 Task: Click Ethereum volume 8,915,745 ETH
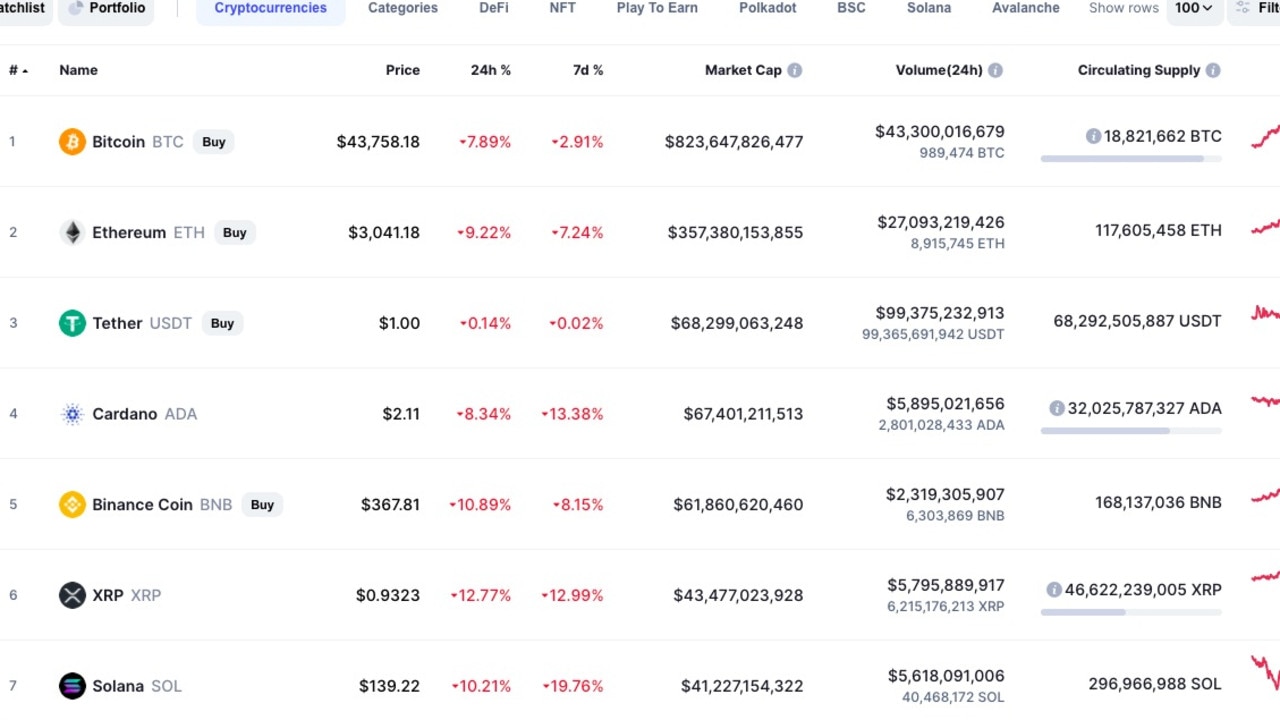tap(958, 243)
